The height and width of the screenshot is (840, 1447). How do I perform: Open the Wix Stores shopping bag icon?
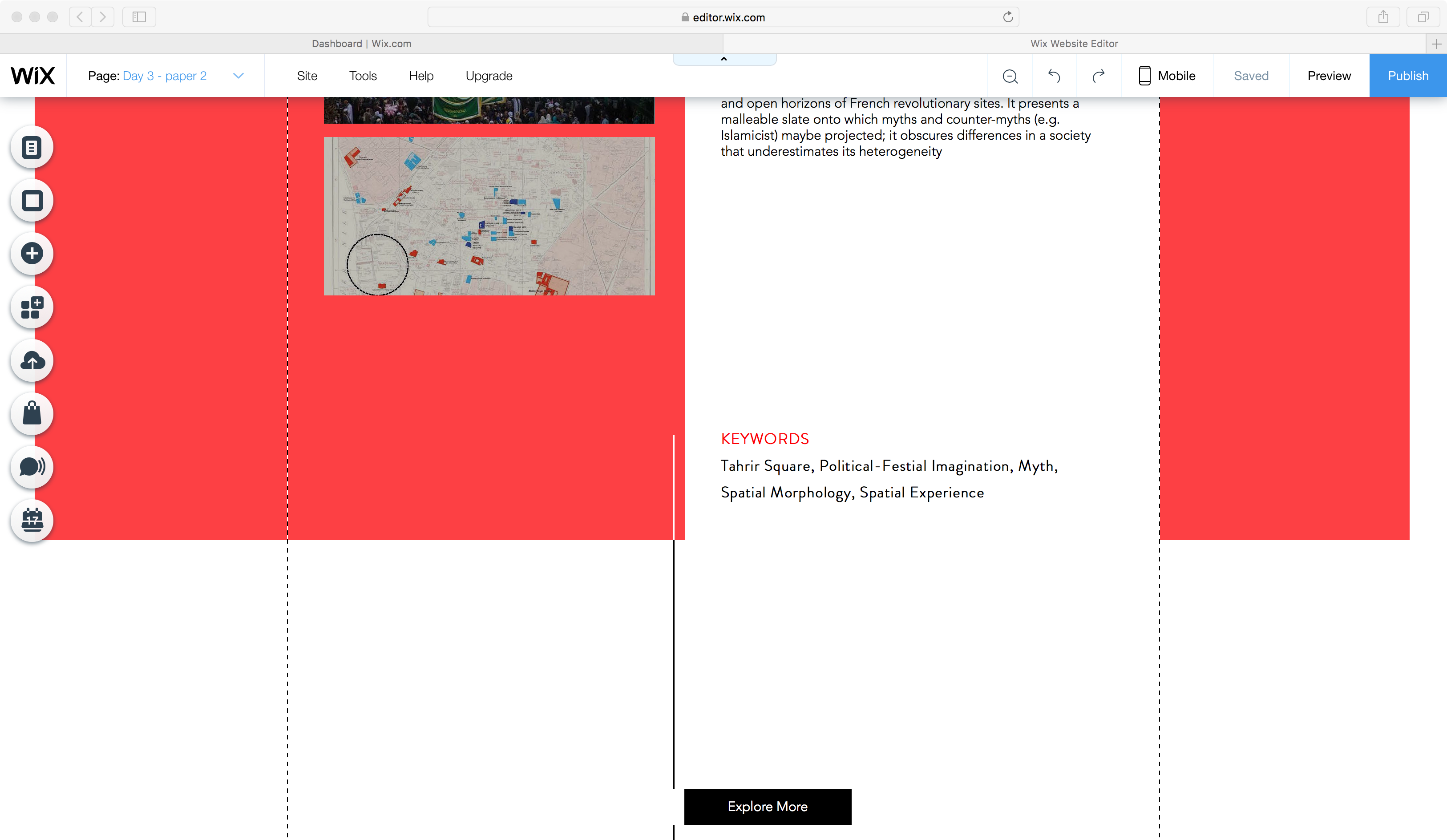(x=32, y=413)
